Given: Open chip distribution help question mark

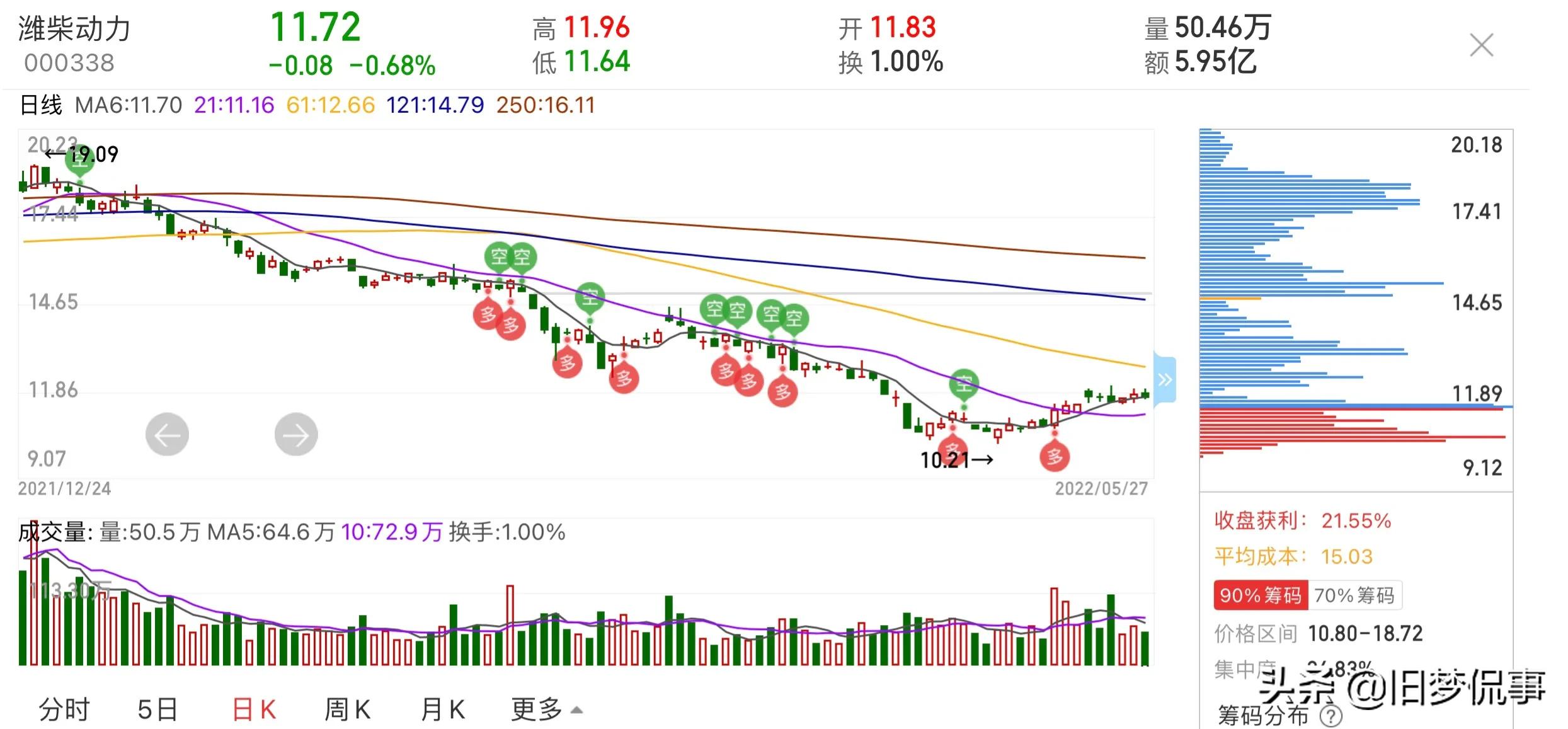Looking at the screenshot, I should 1331,716.
